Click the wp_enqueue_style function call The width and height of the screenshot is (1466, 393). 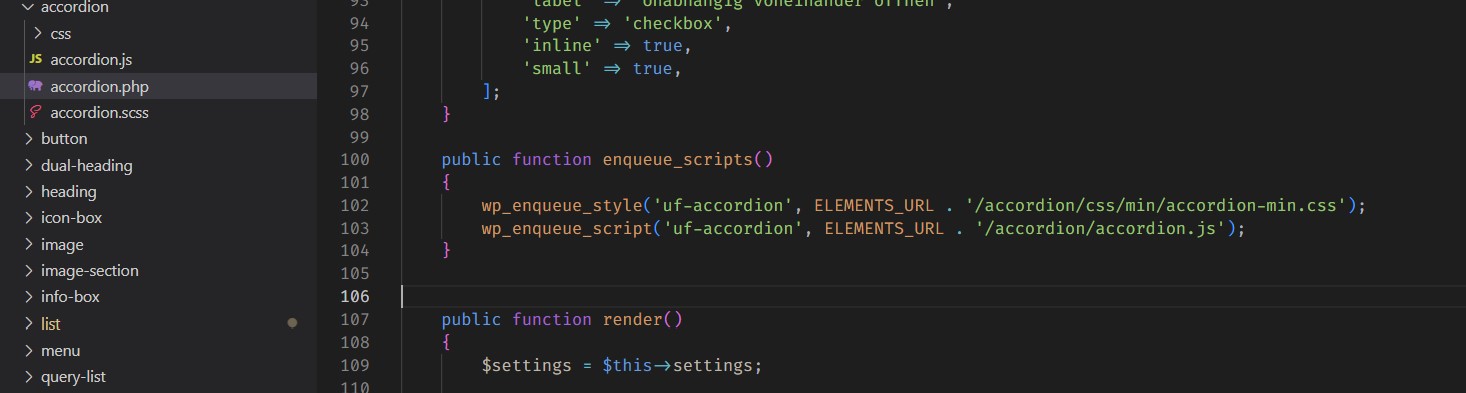coord(561,205)
